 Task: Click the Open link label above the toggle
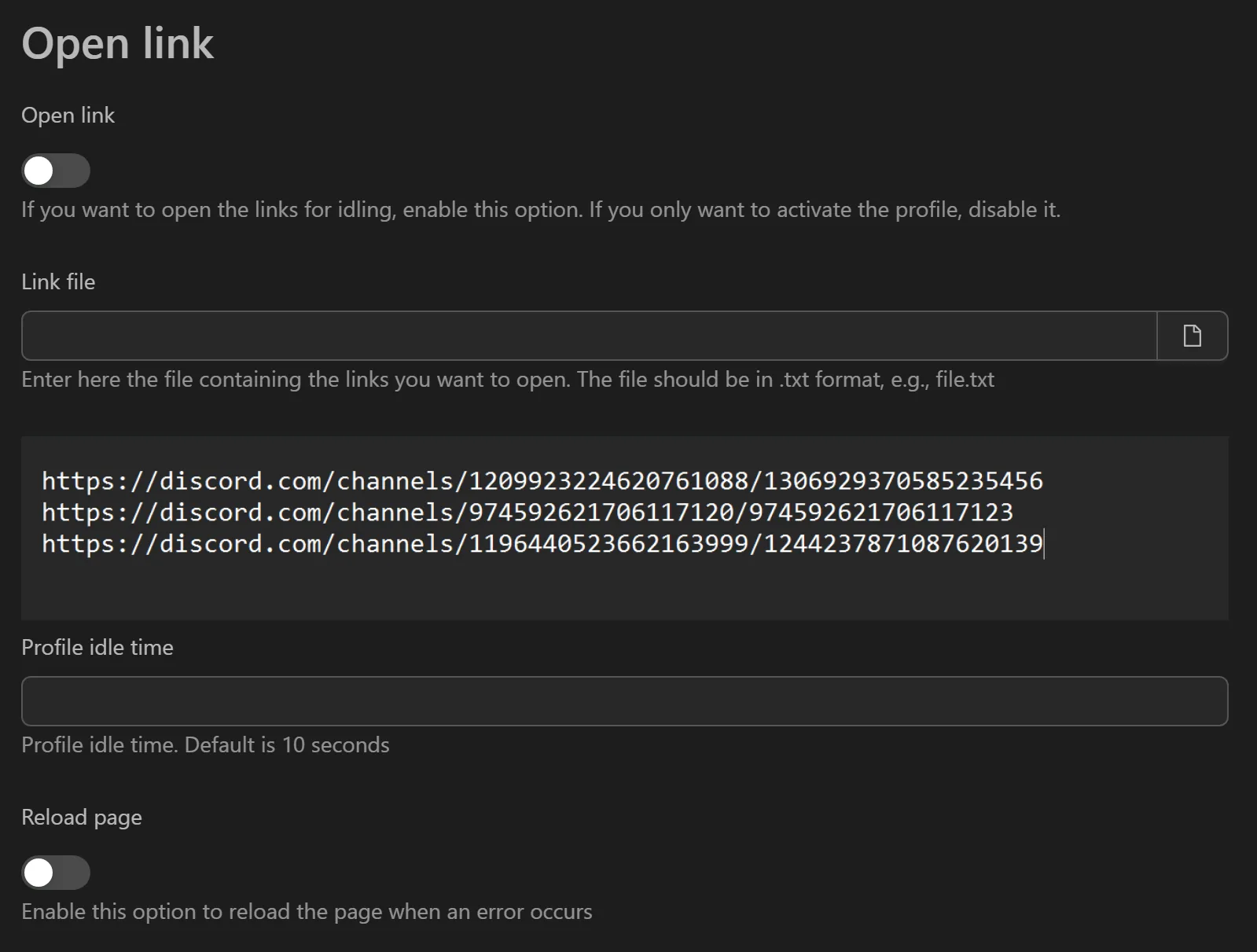(x=68, y=115)
